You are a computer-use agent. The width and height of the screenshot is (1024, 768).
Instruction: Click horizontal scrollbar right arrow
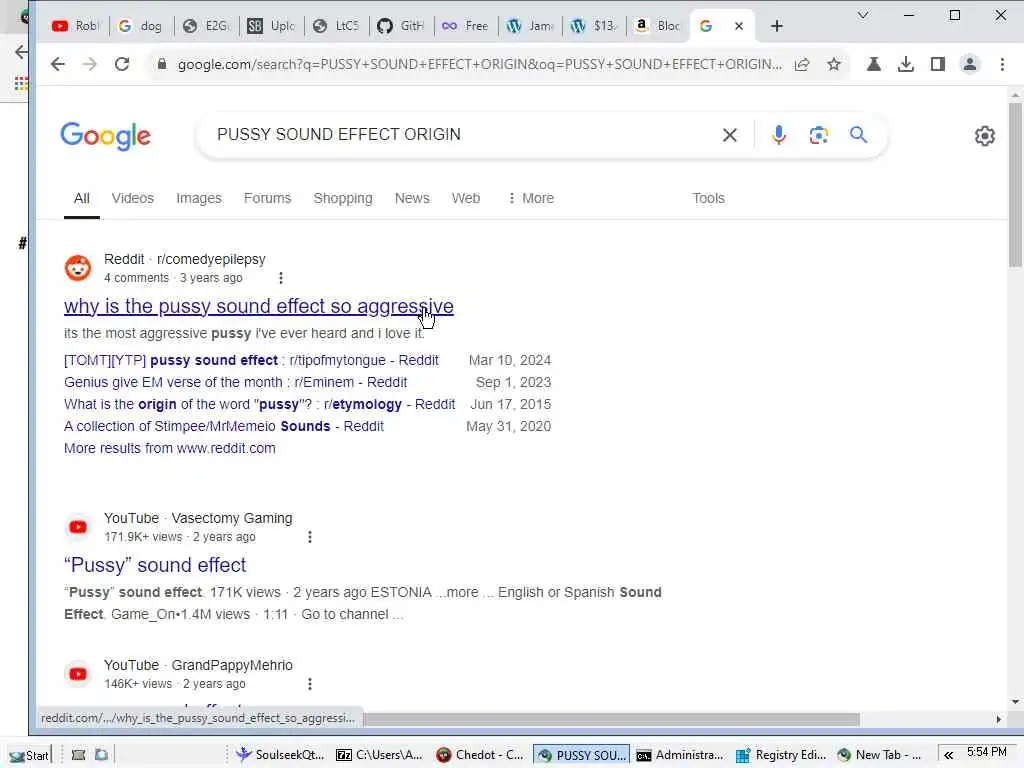pos(999,719)
